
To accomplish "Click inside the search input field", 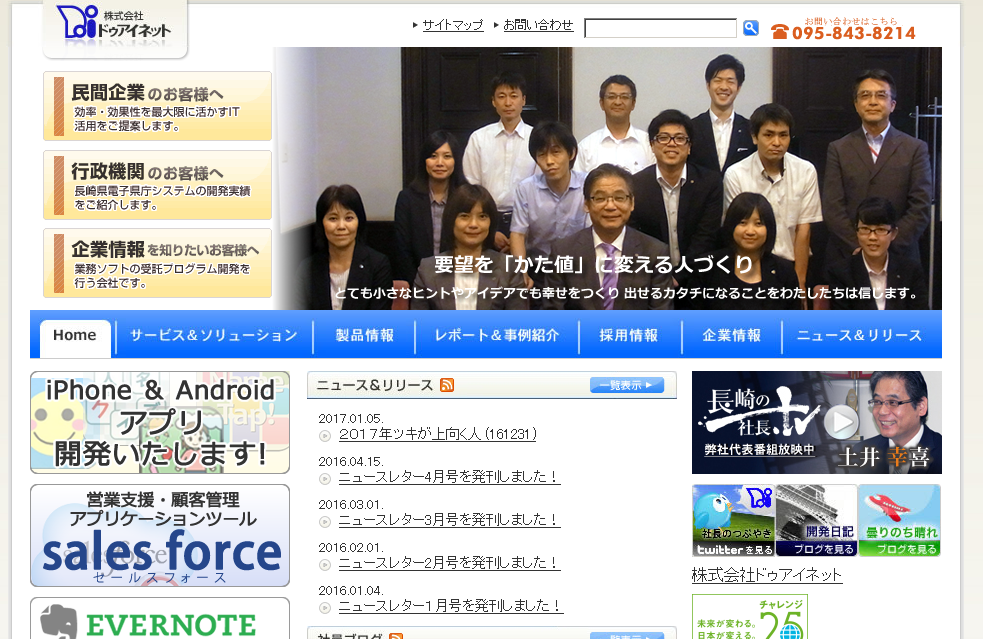I will pyautogui.click(x=660, y=28).
